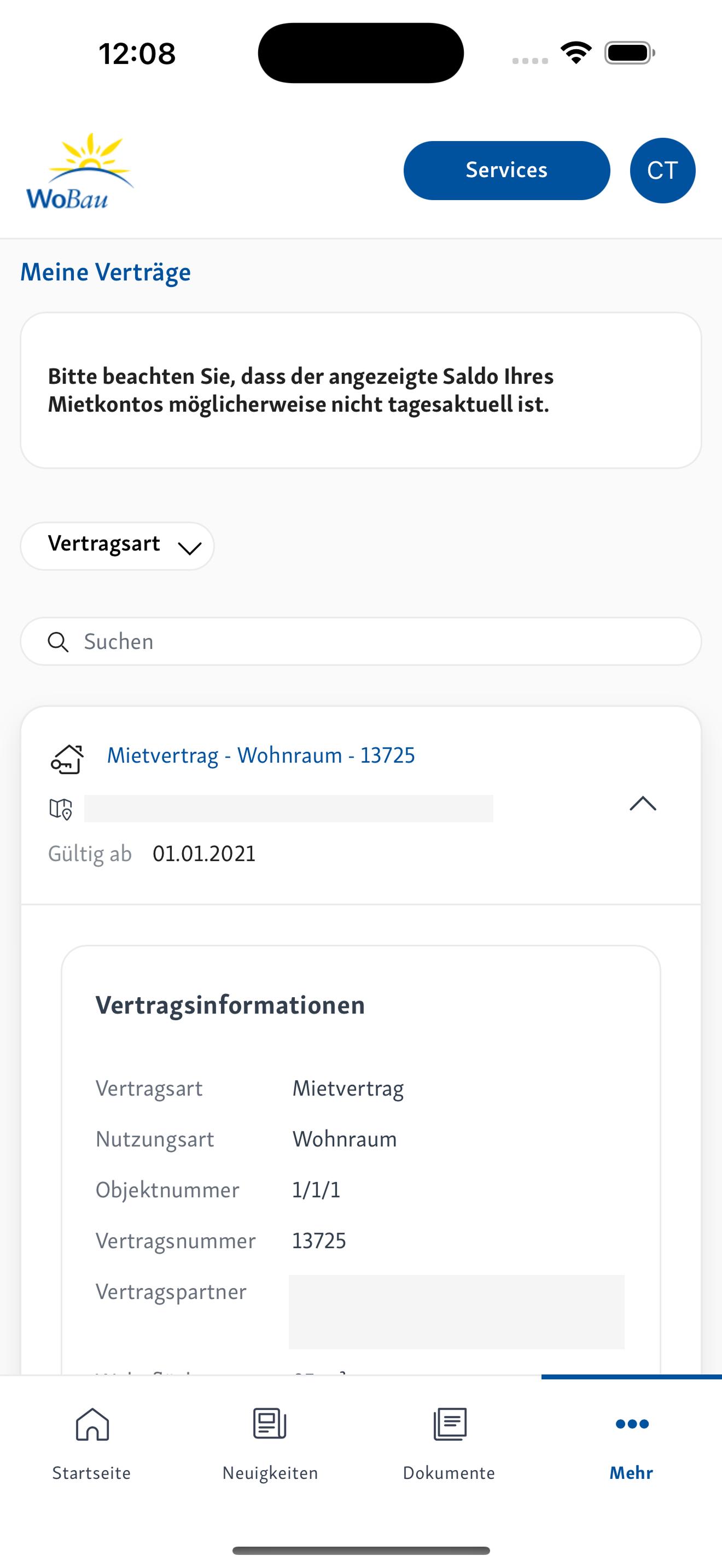
Task: Open the CT profile avatar
Action: pos(662,171)
